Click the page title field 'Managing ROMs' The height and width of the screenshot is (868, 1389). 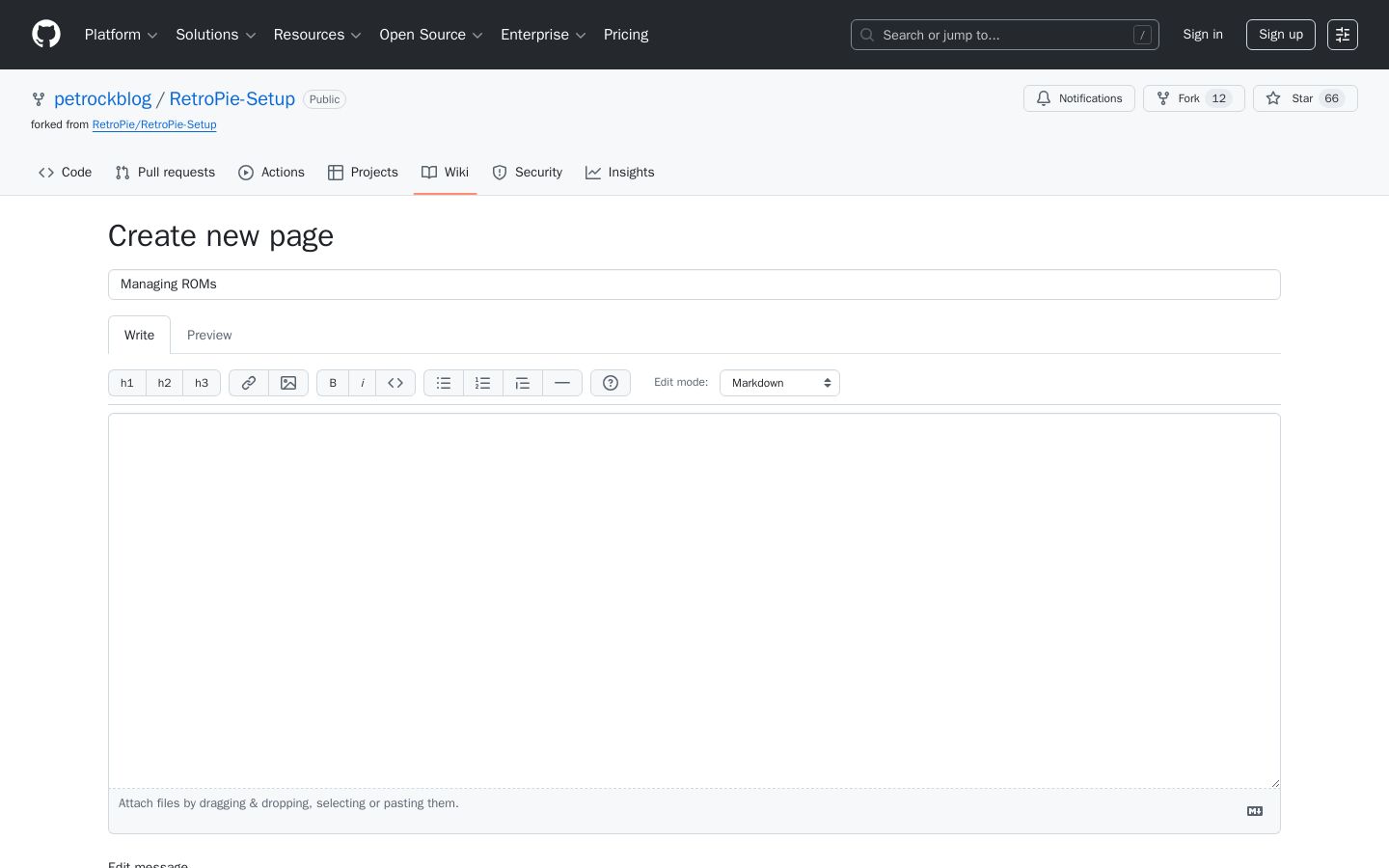coord(694,285)
